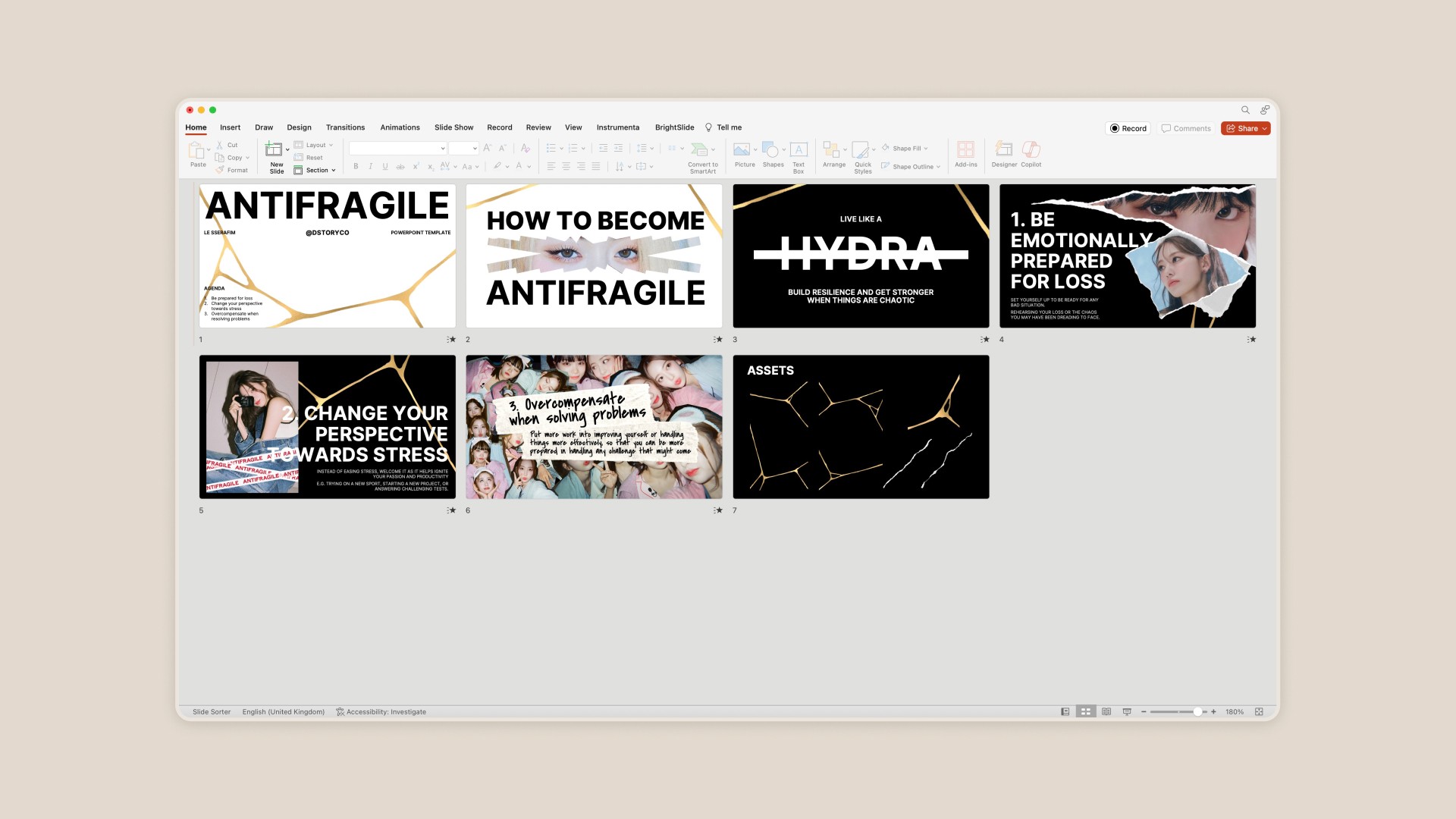Adjust the zoom slider handle
Viewport: 1456px width, 819px height.
1197,712
